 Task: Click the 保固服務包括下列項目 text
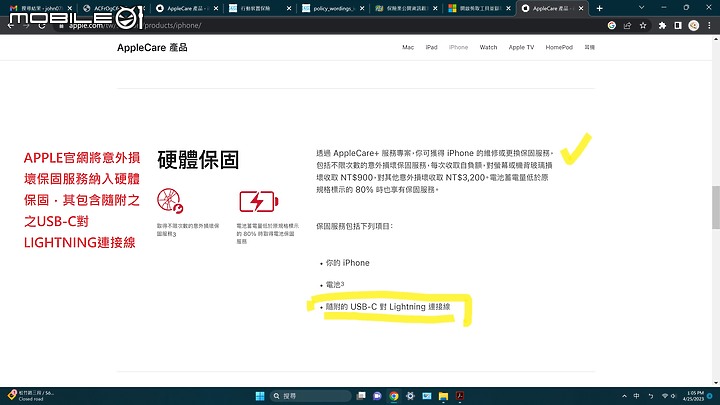[354, 226]
